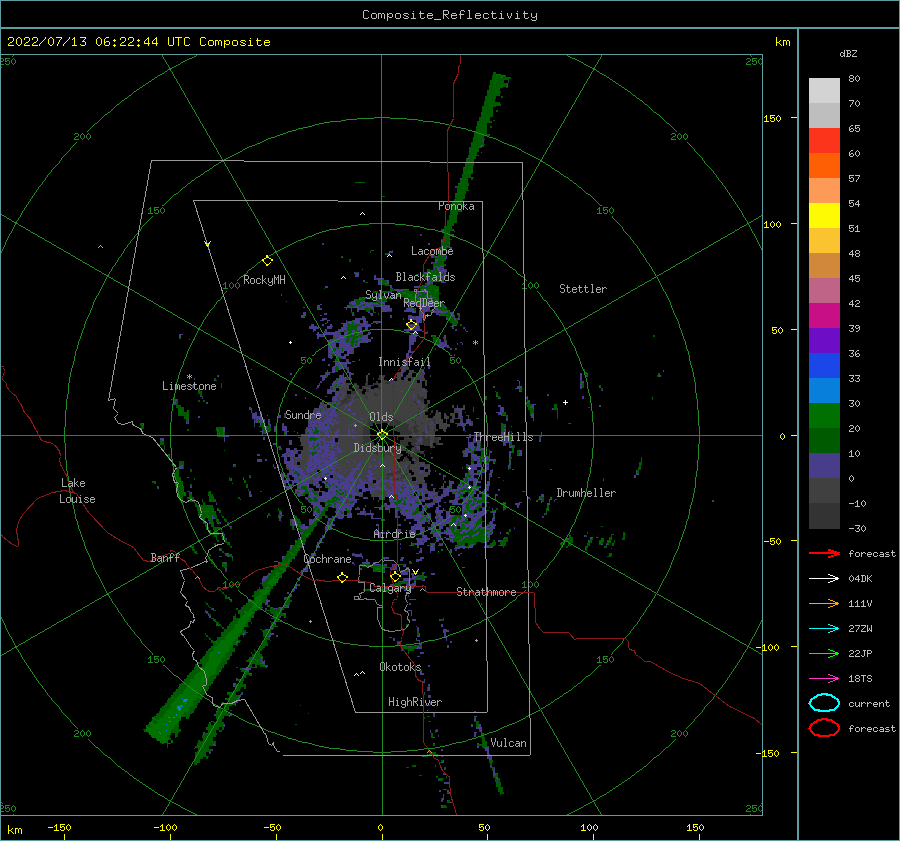Screen dimensions: 900x841
Task: Click the Innisfail label
Action: [405, 362]
